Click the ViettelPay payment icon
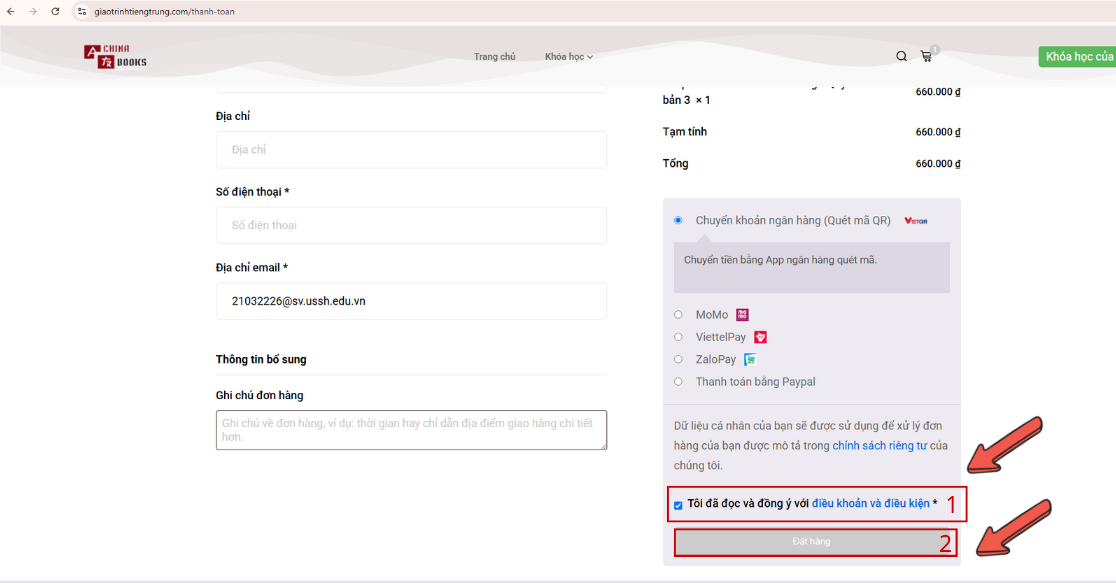Screen dimensions: 1116x583 point(759,337)
